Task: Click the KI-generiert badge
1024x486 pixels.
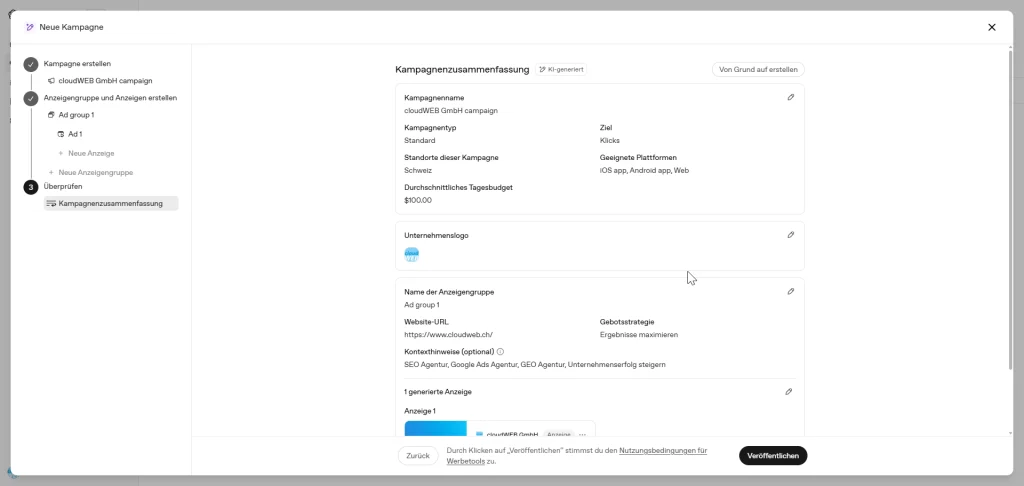Action: coord(561,69)
